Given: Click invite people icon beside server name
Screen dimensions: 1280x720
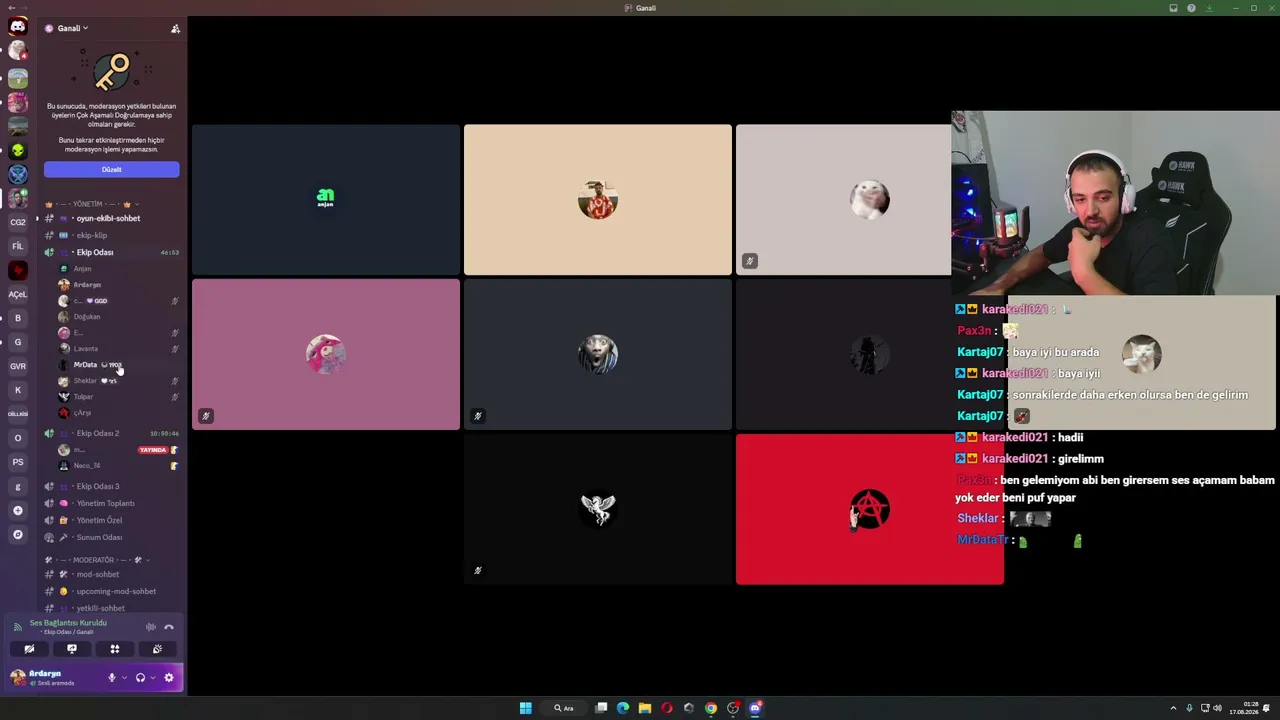Looking at the screenshot, I should coord(175,28).
